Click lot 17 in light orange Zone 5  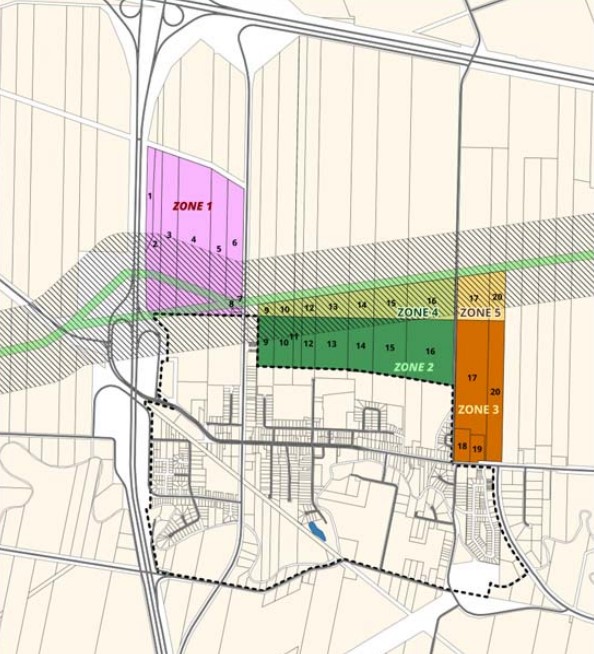pyautogui.click(x=473, y=298)
